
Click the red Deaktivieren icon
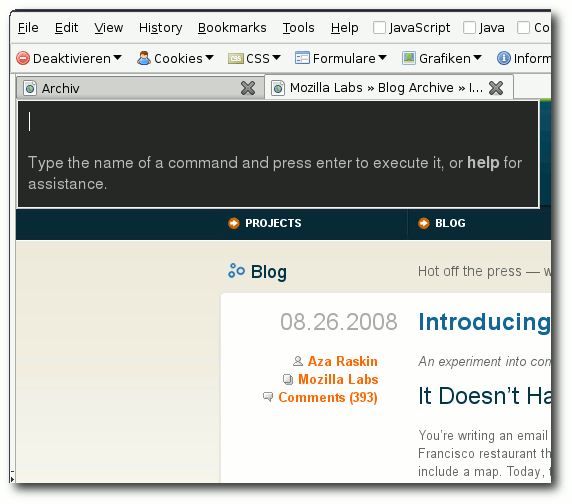point(23,58)
